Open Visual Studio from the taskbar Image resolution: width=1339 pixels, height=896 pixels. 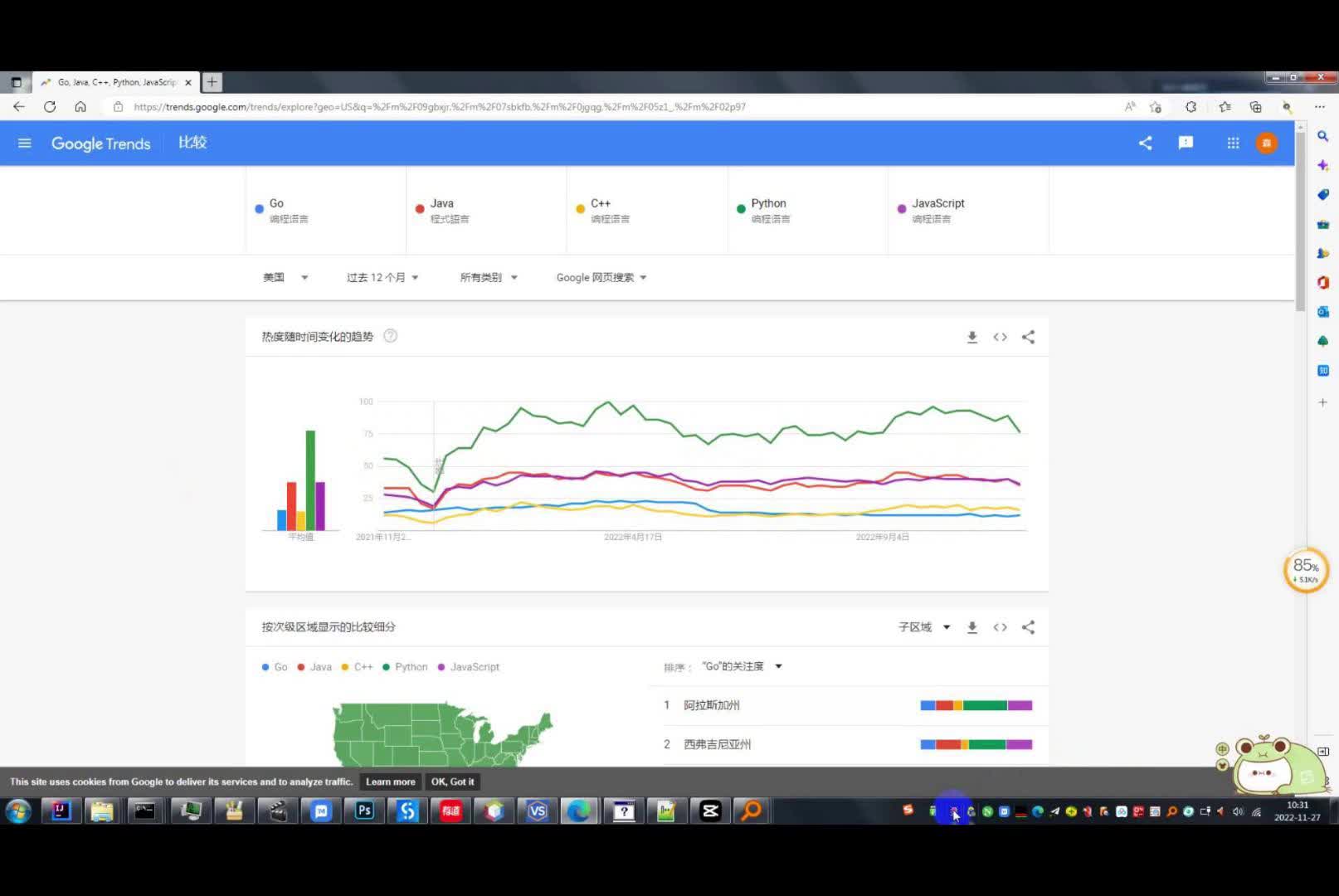[x=537, y=811]
